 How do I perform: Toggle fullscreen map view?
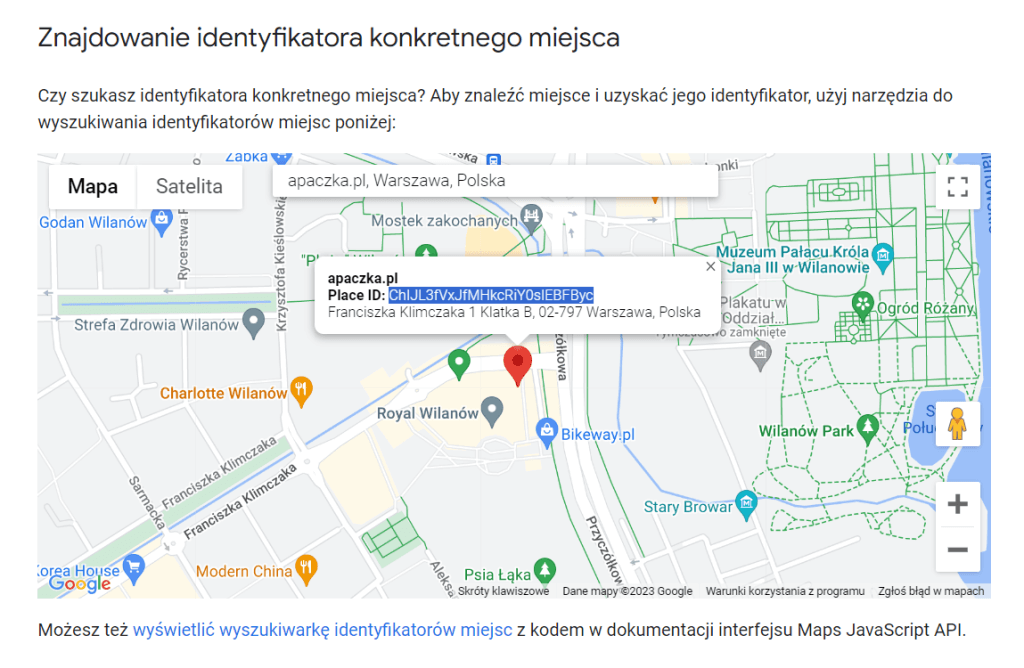(x=957, y=187)
